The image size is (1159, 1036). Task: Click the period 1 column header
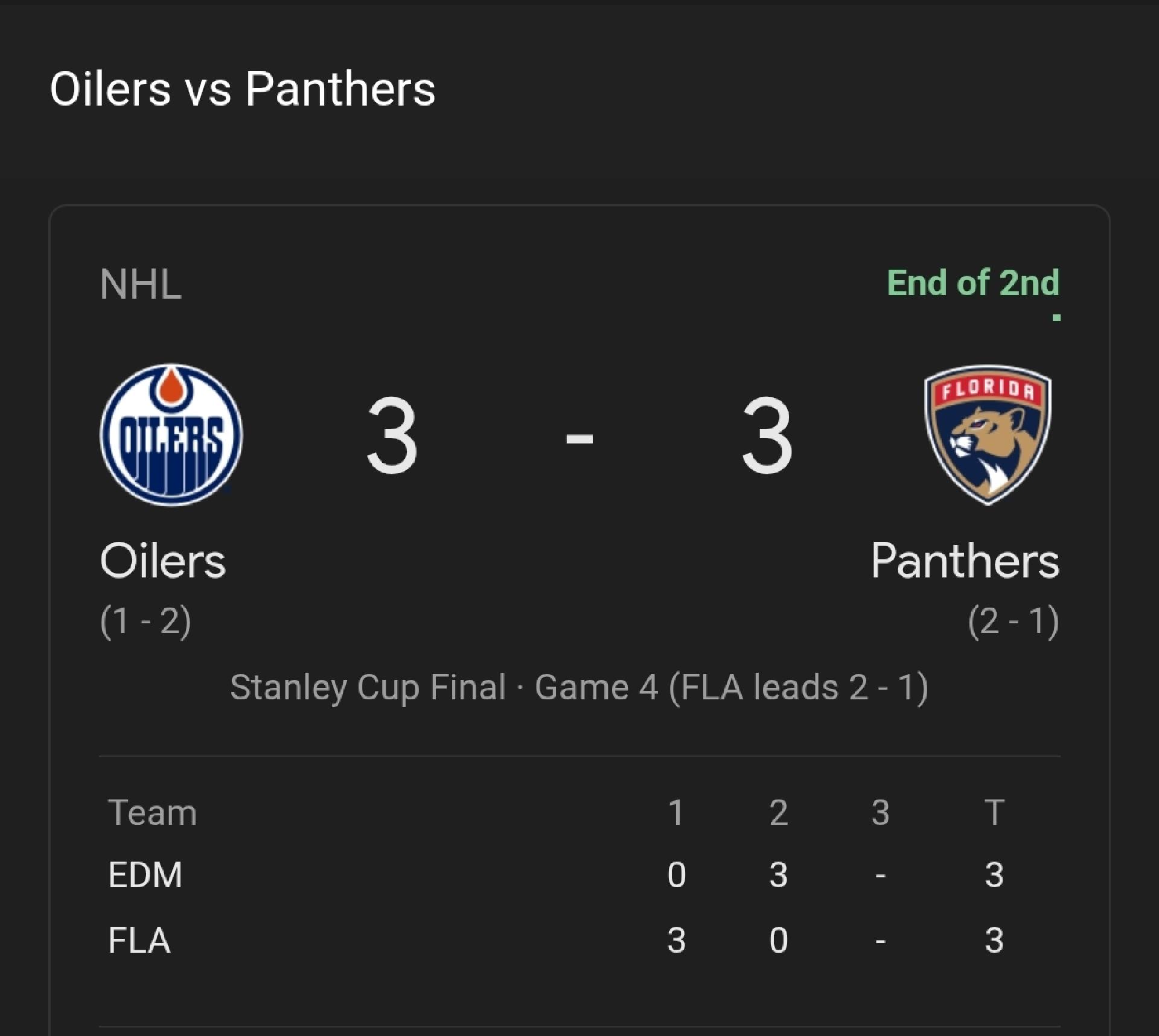pyautogui.click(x=676, y=812)
